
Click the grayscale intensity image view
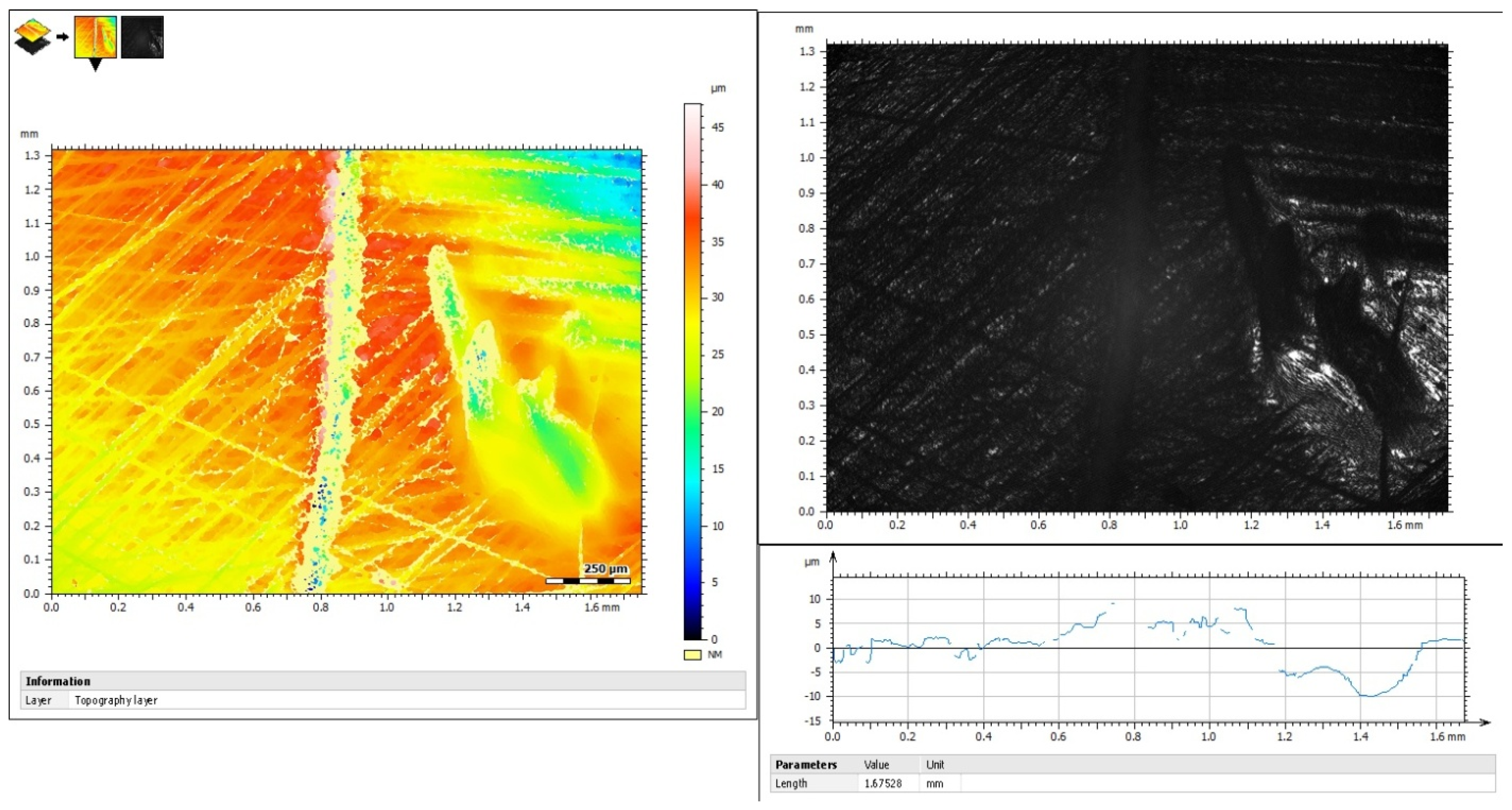pyautogui.click(x=1136, y=277)
